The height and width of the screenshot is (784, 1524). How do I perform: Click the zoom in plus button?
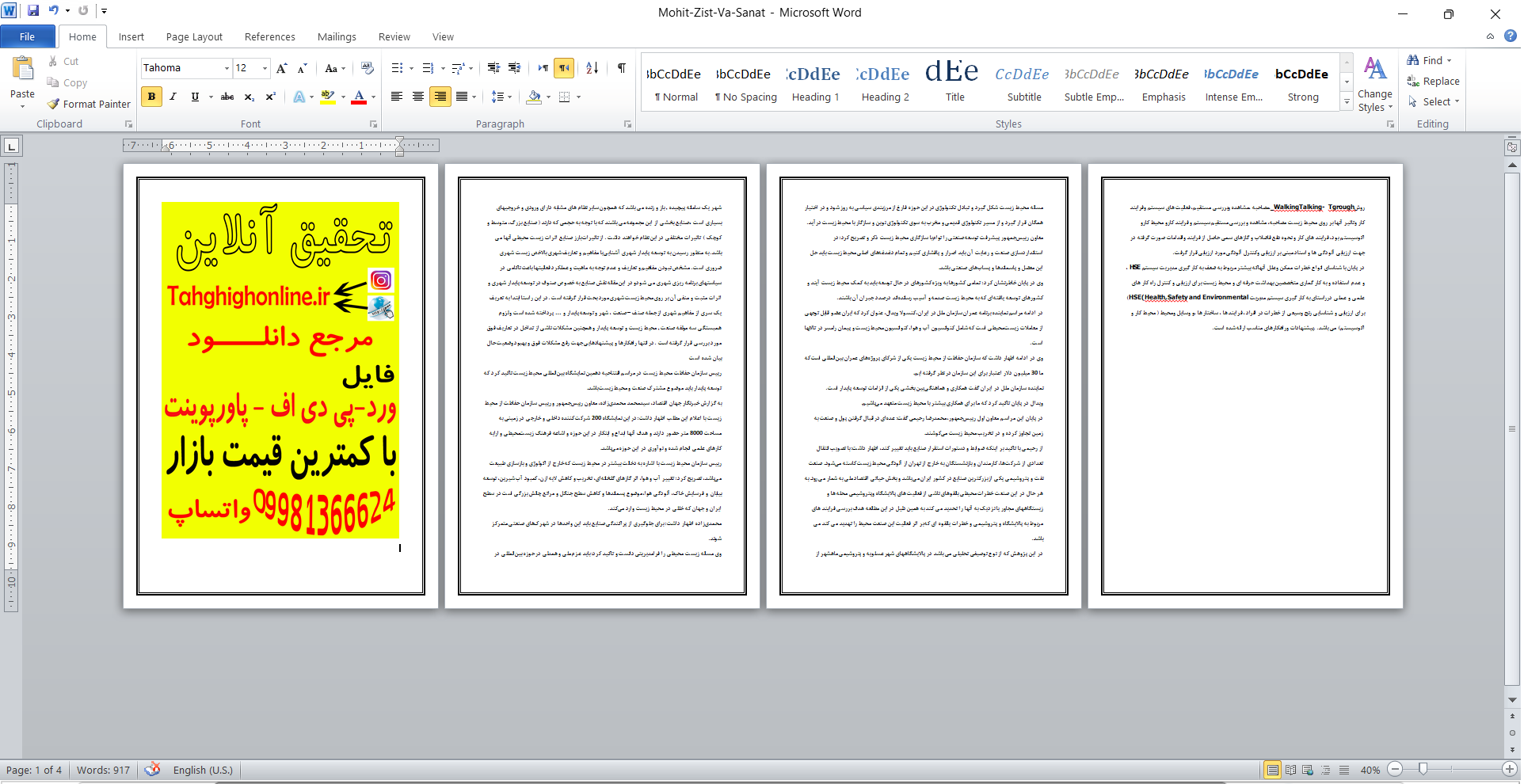(x=1510, y=769)
